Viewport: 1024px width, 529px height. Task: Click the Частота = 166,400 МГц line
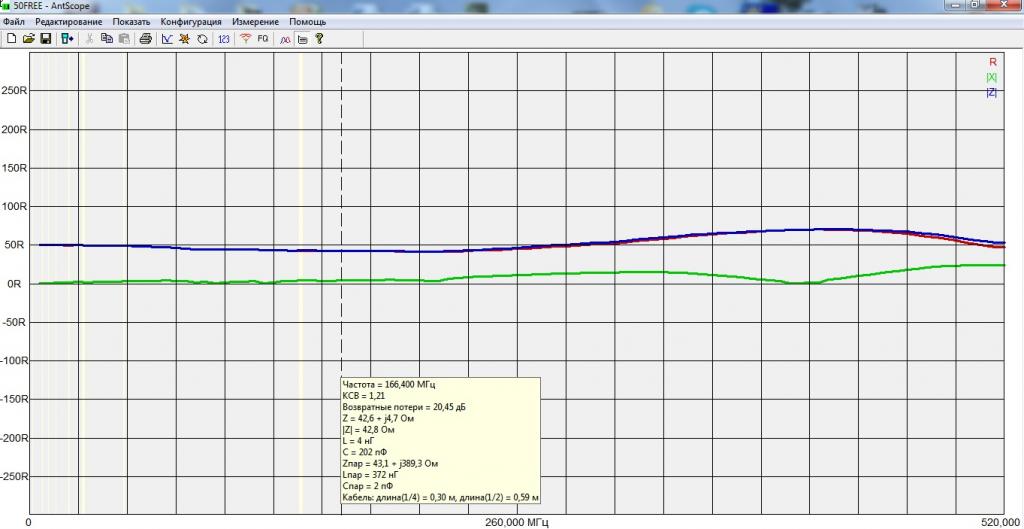tap(389, 385)
